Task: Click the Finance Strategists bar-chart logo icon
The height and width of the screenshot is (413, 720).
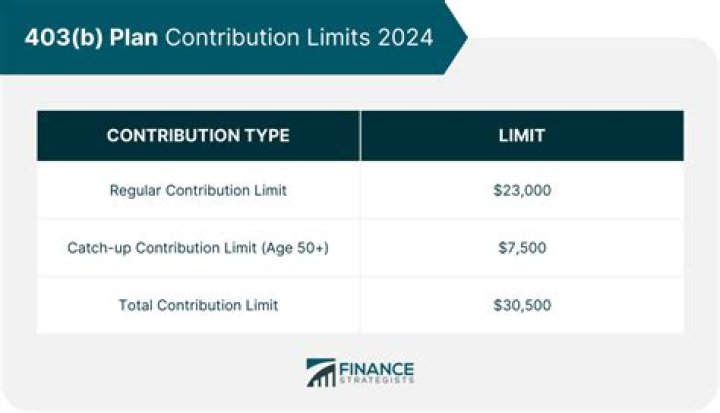Action: [321, 372]
